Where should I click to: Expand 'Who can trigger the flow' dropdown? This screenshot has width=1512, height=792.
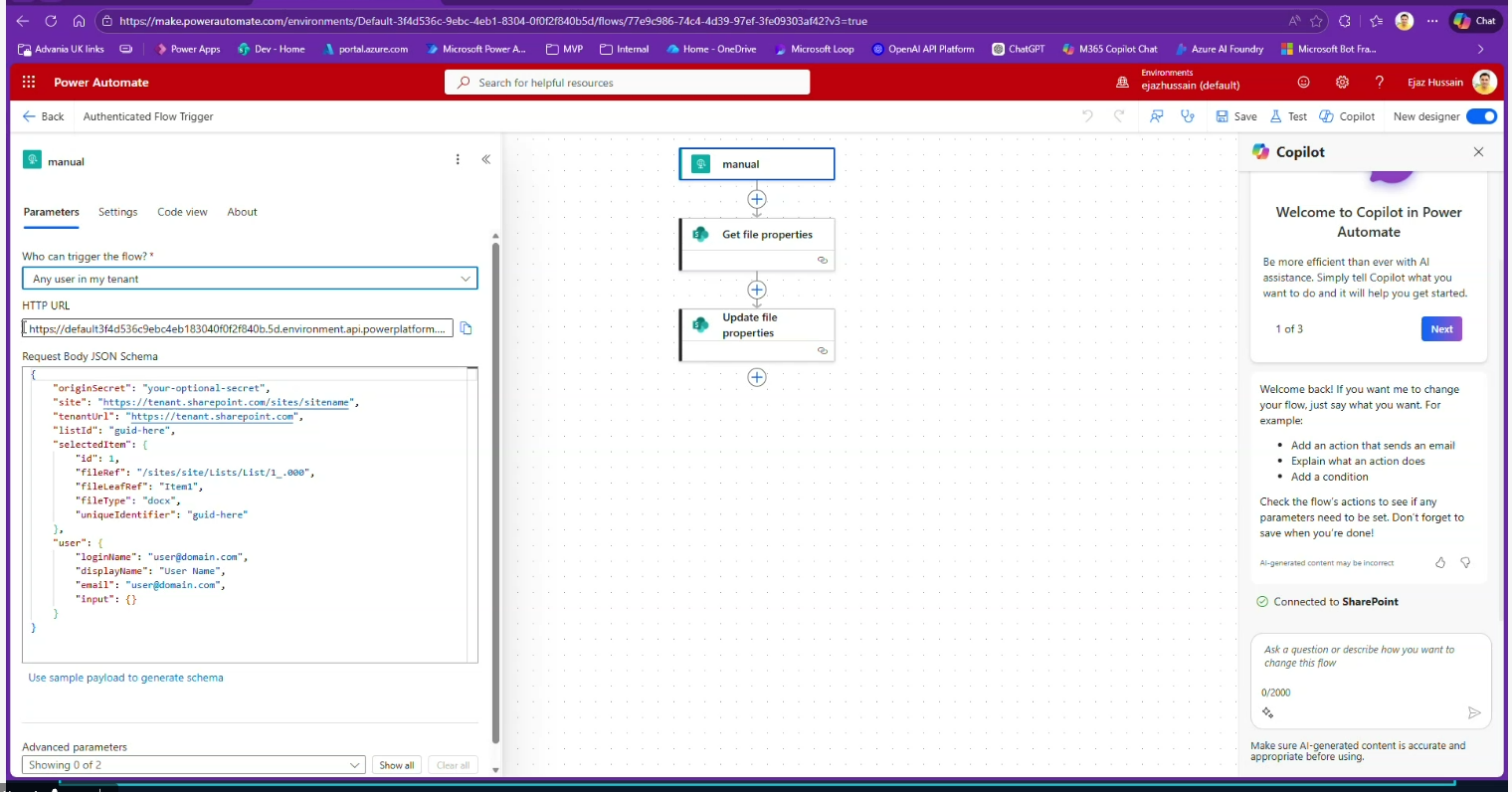tap(250, 279)
